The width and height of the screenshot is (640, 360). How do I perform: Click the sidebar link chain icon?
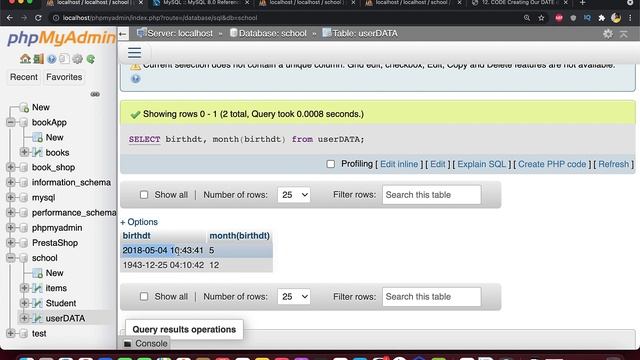click(x=95, y=94)
